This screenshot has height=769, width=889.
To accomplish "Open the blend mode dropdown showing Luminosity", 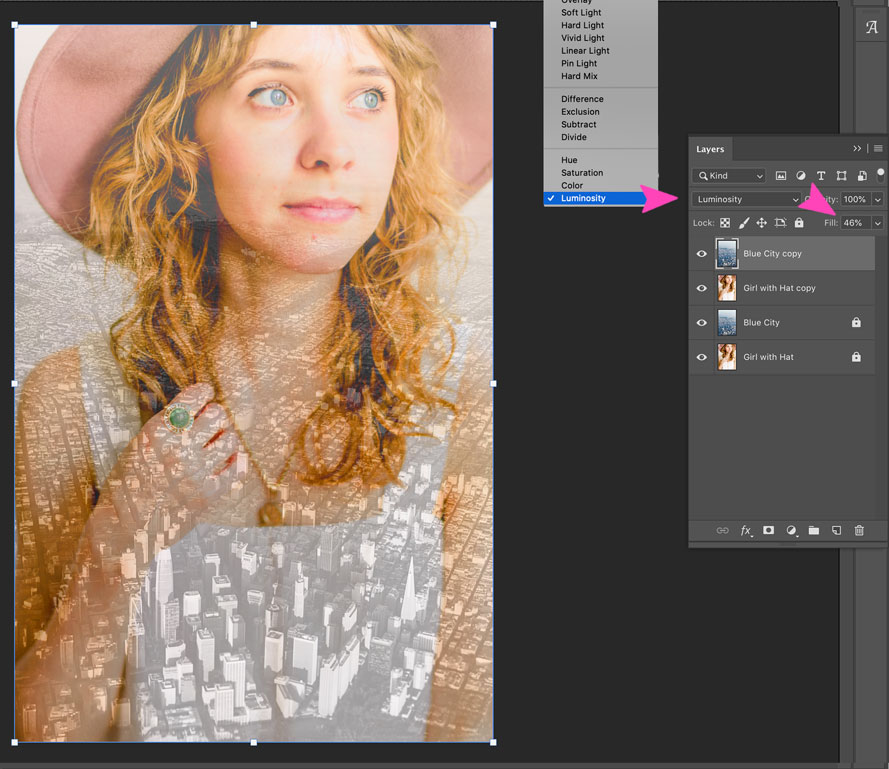I will (x=745, y=199).
